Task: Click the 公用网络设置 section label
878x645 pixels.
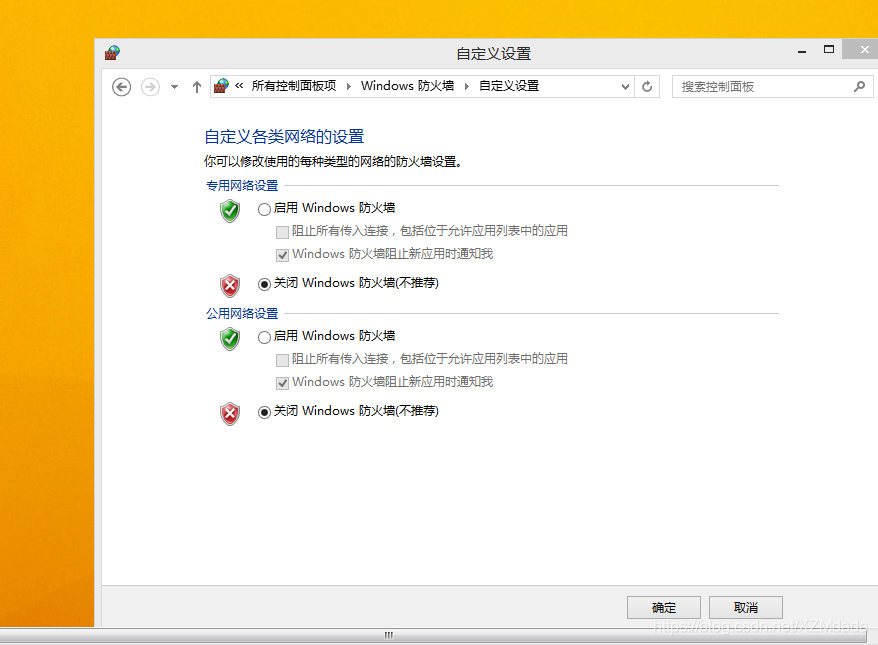Action: pos(242,314)
